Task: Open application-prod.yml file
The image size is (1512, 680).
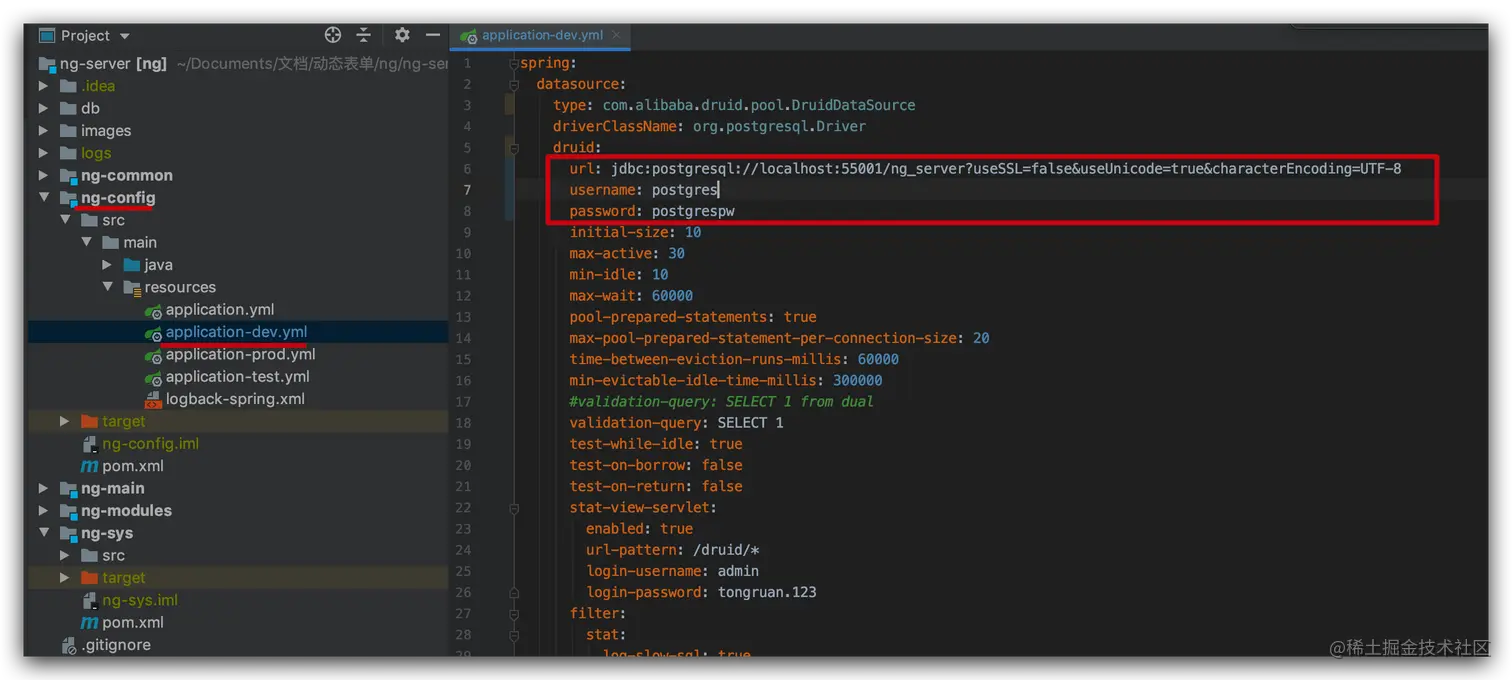Action: [x=241, y=354]
